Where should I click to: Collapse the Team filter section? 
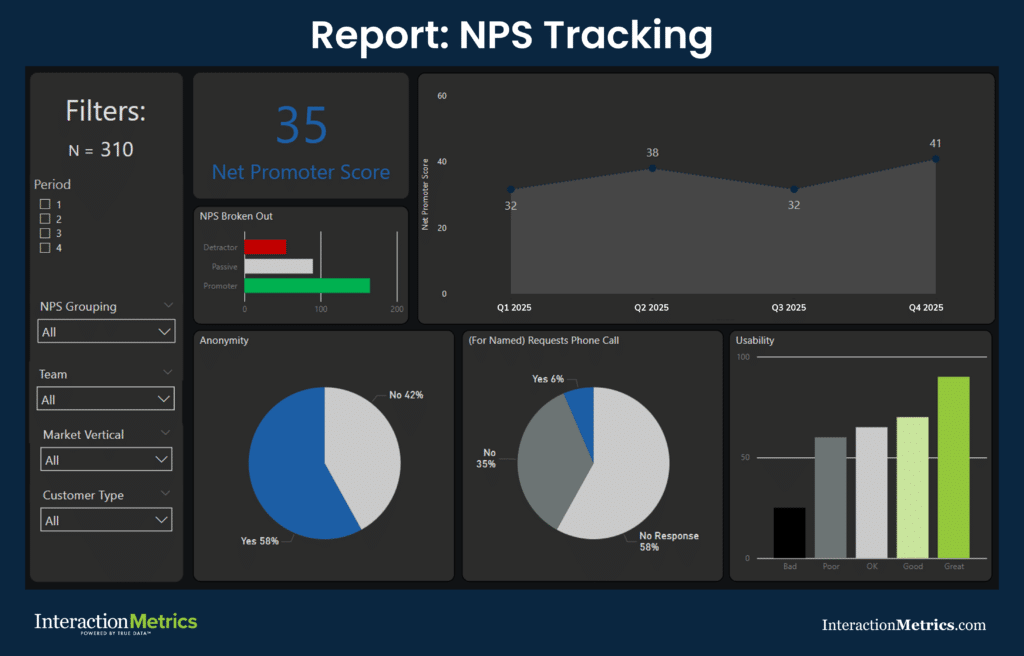(167, 372)
